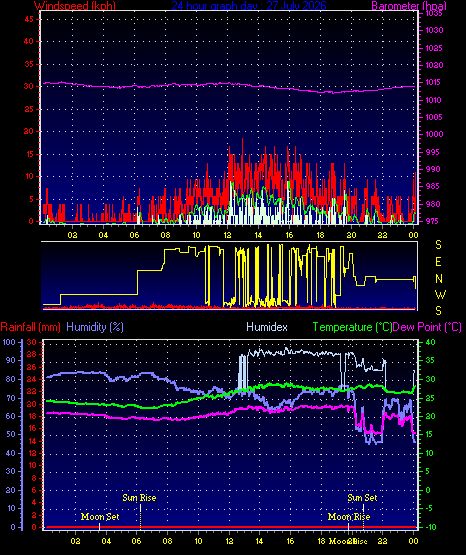Image resolution: width=466 pixels, height=555 pixels.
Task: Click the Rainfall (mm) legend label
Action: coord(30,327)
